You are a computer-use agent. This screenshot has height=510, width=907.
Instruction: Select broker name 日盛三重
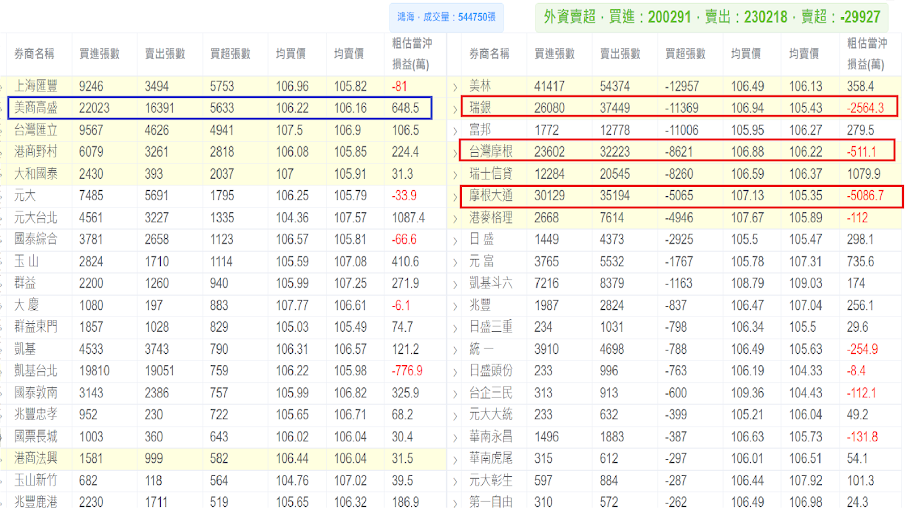pyautogui.click(x=491, y=327)
